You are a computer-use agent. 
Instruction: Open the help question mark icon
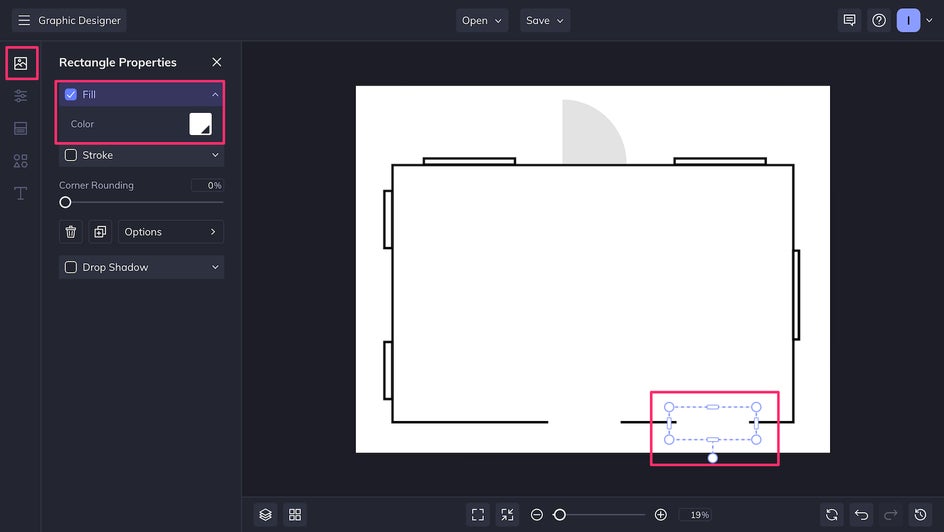tap(879, 20)
